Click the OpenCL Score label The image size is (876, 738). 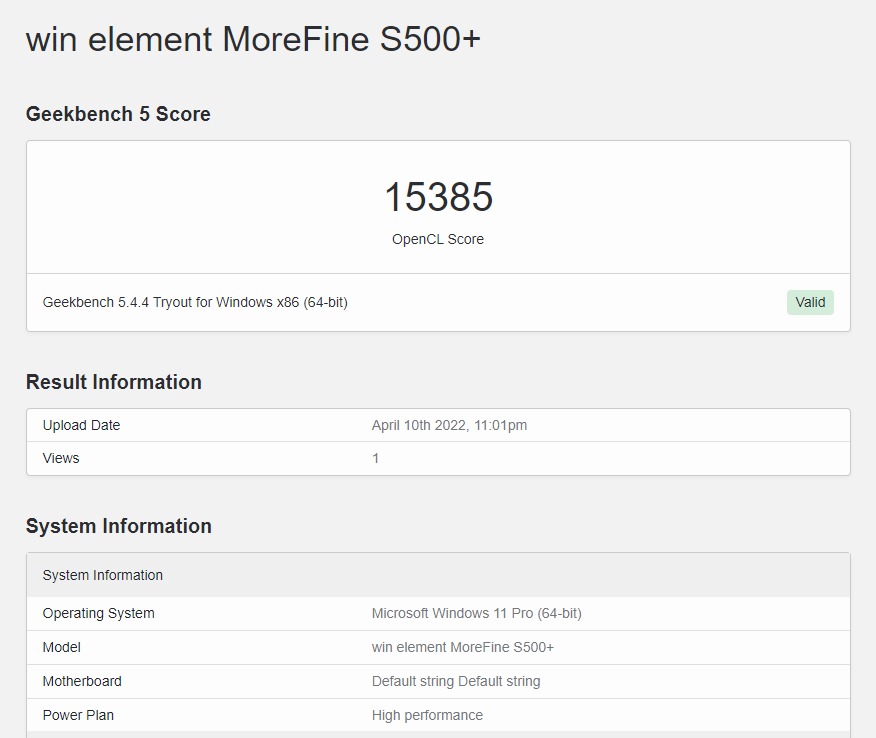tap(438, 239)
